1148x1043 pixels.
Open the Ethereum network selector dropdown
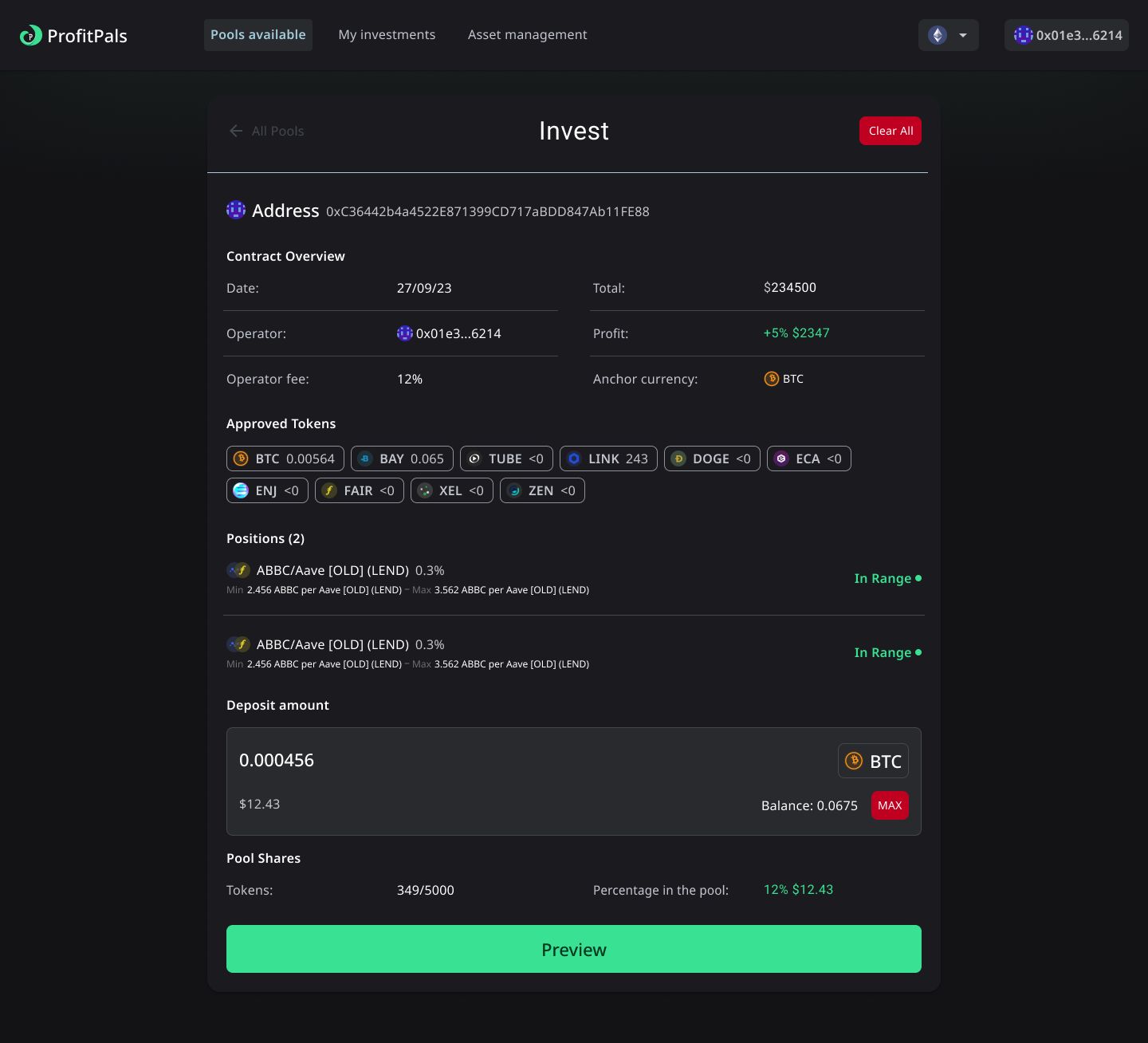949,35
